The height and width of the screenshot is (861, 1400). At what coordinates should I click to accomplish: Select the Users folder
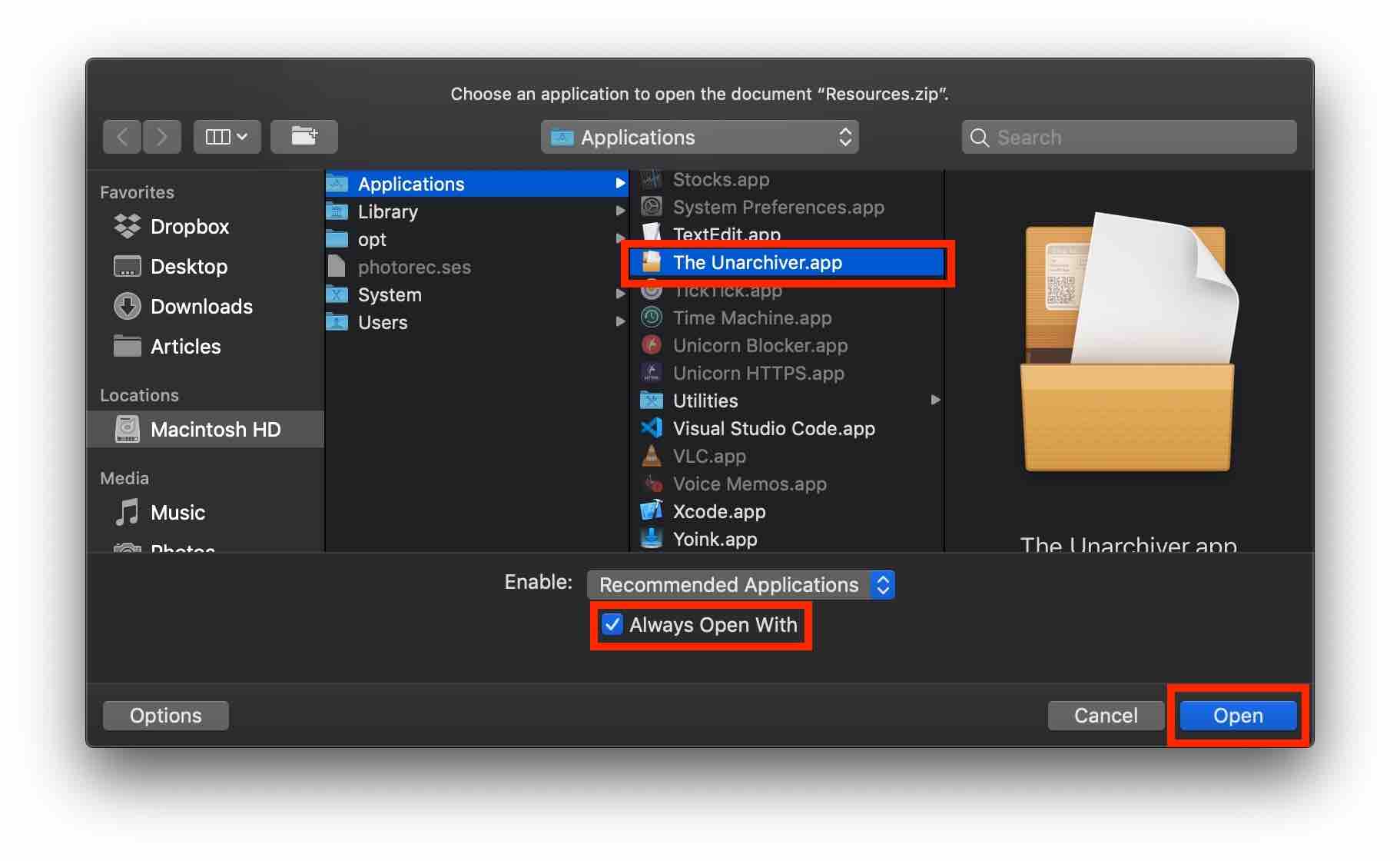click(477, 322)
